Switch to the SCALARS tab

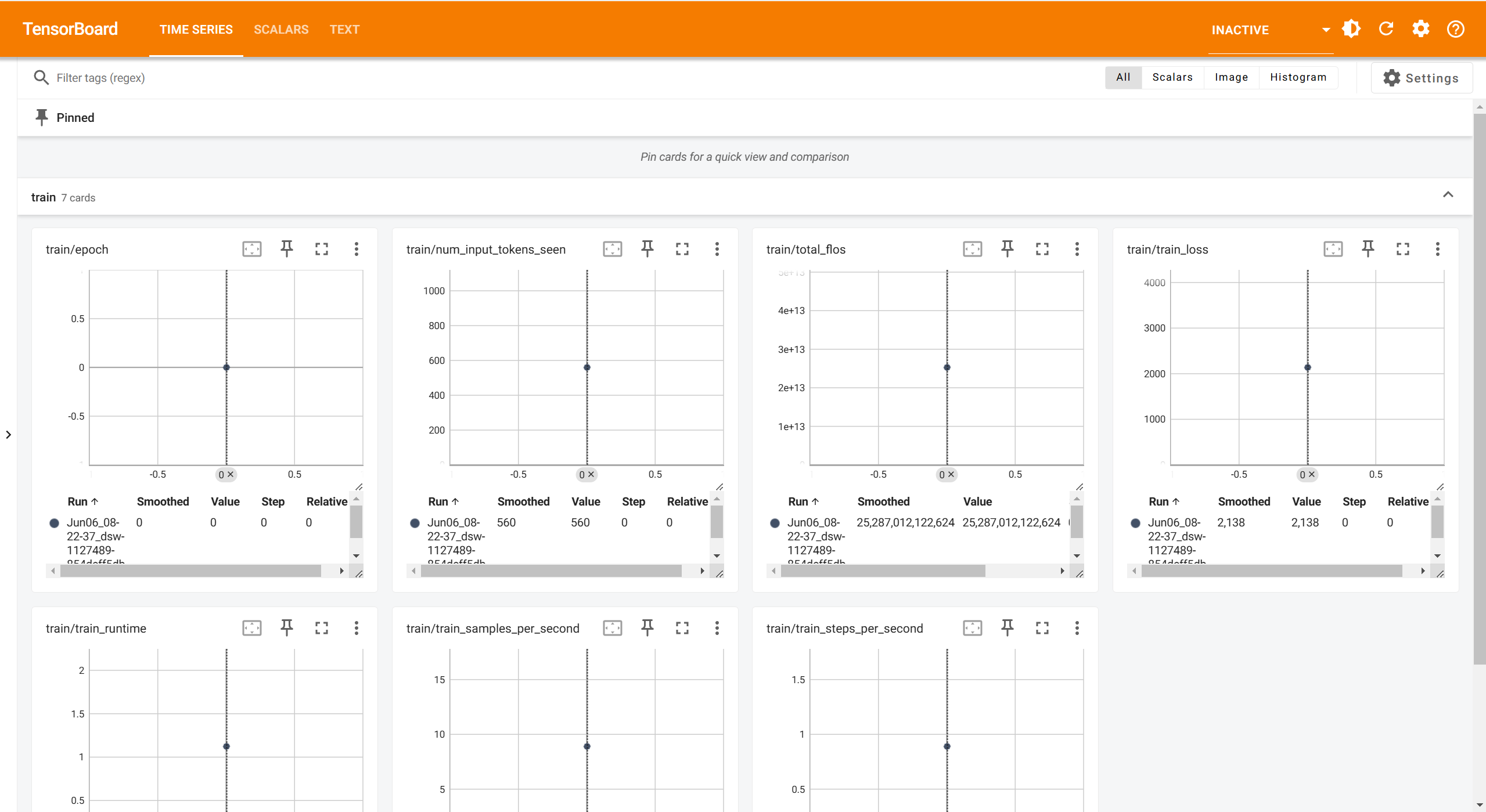(281, 29)
